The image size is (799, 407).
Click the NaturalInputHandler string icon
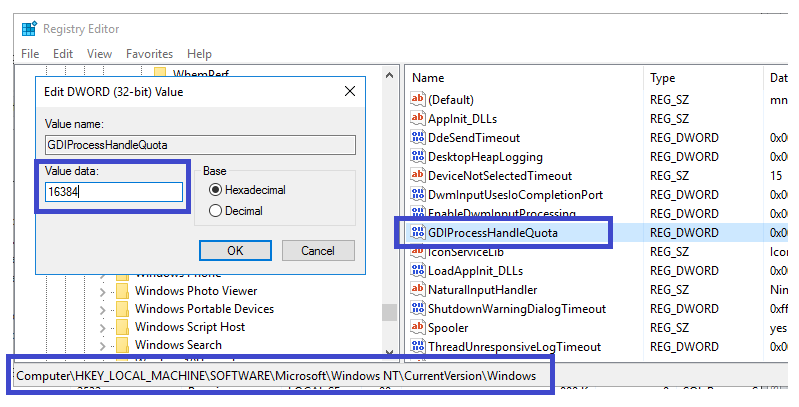(418, 289)
